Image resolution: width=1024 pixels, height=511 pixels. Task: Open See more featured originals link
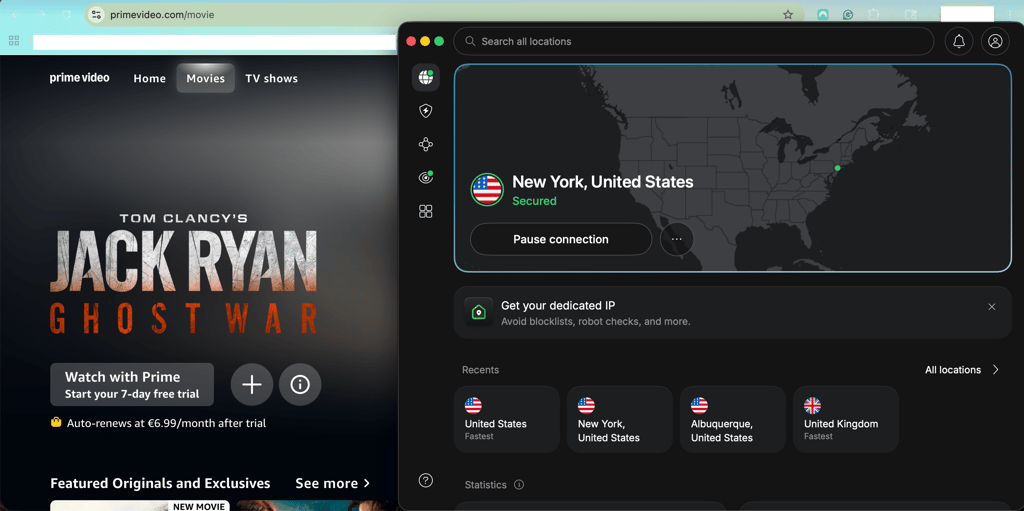coord(332,484)
